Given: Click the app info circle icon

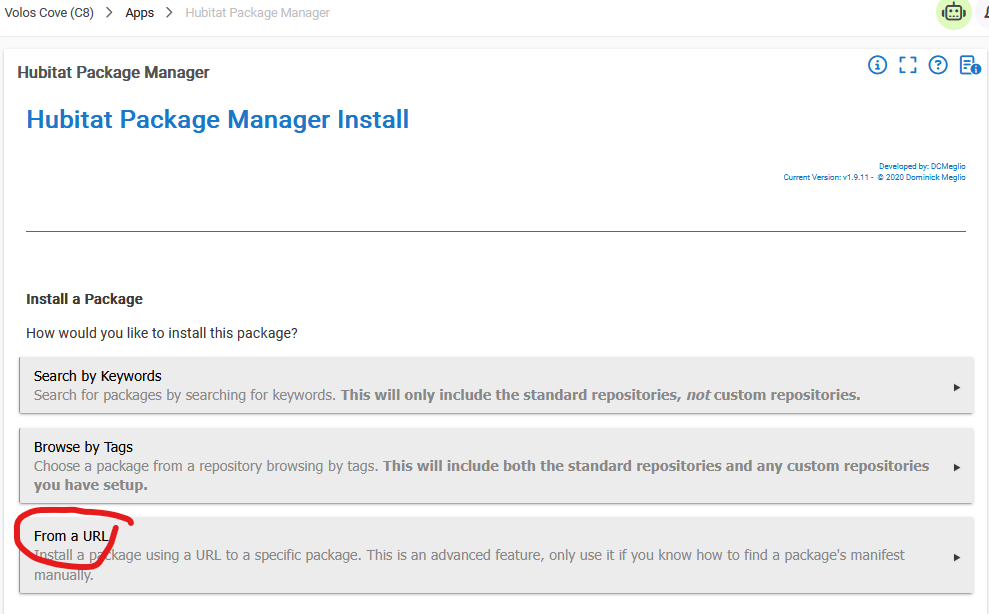Looking at the screenshot, I should [x=877, y=65].
